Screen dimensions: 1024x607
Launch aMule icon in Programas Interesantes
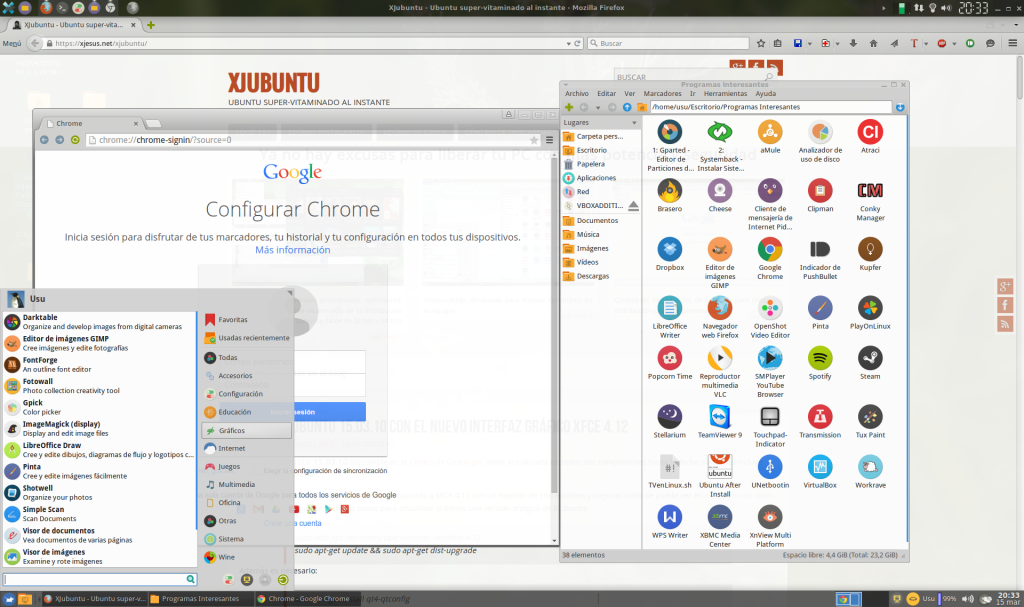(770, 132)
